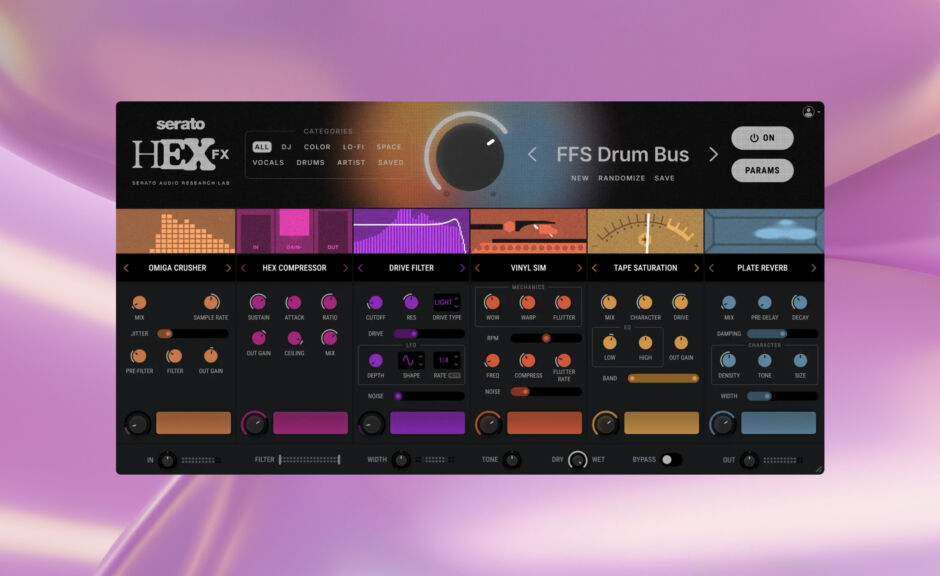Open the LFO Shape selector
Viewport: 940px width, 576px height.
pos(411,360)
